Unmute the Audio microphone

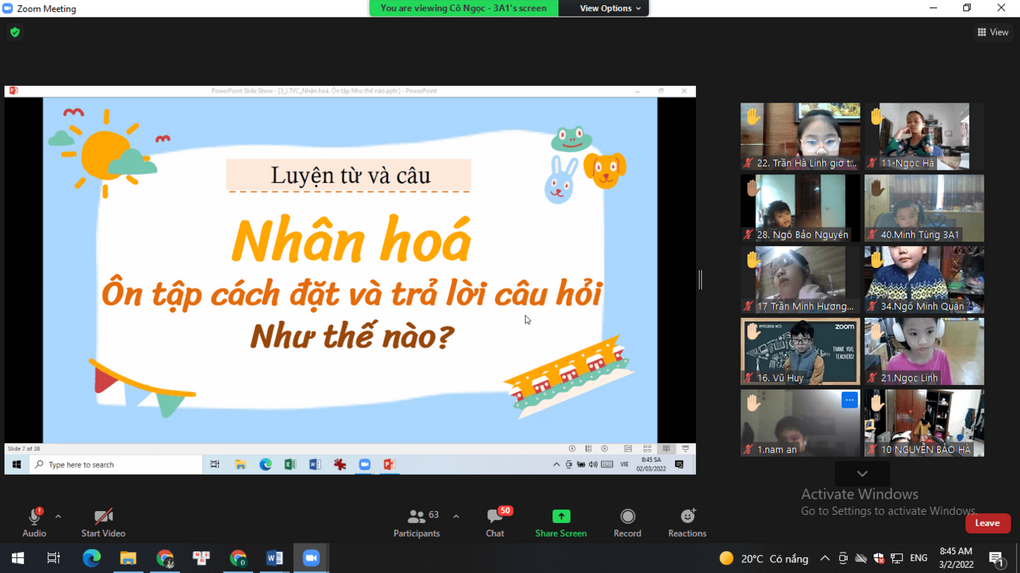[34, 522]
